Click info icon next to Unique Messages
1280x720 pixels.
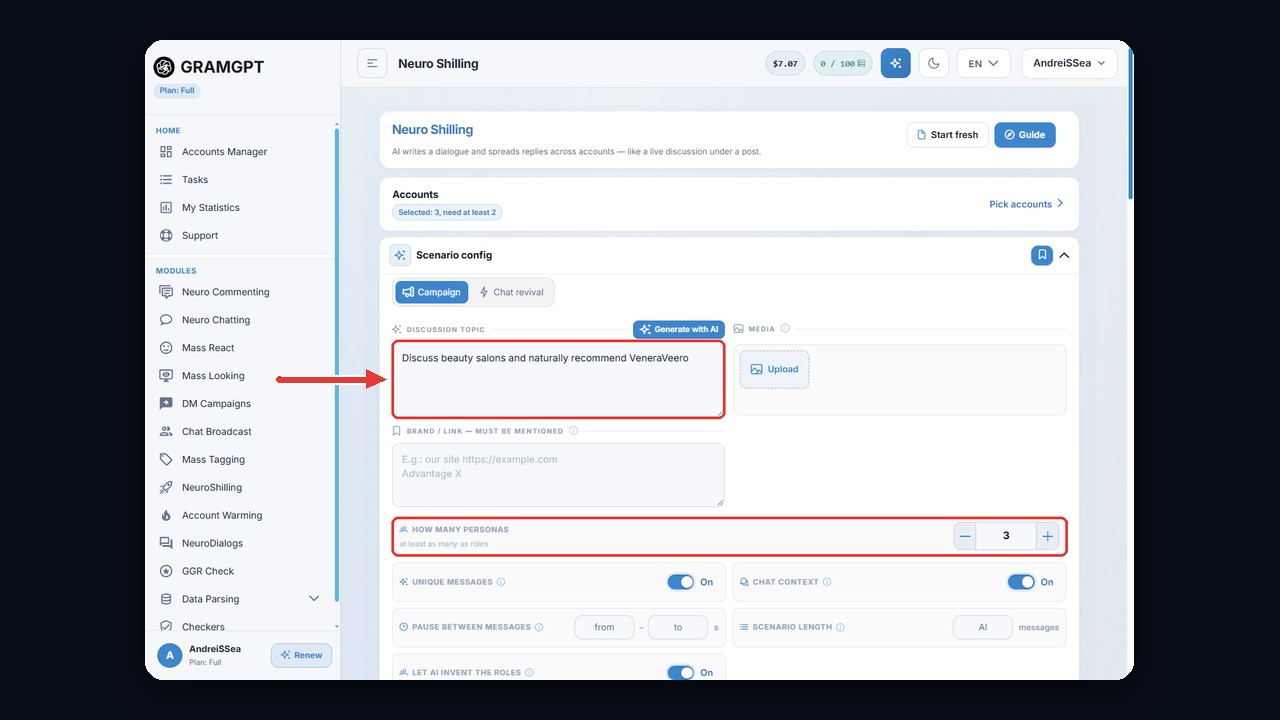(501, 582)
